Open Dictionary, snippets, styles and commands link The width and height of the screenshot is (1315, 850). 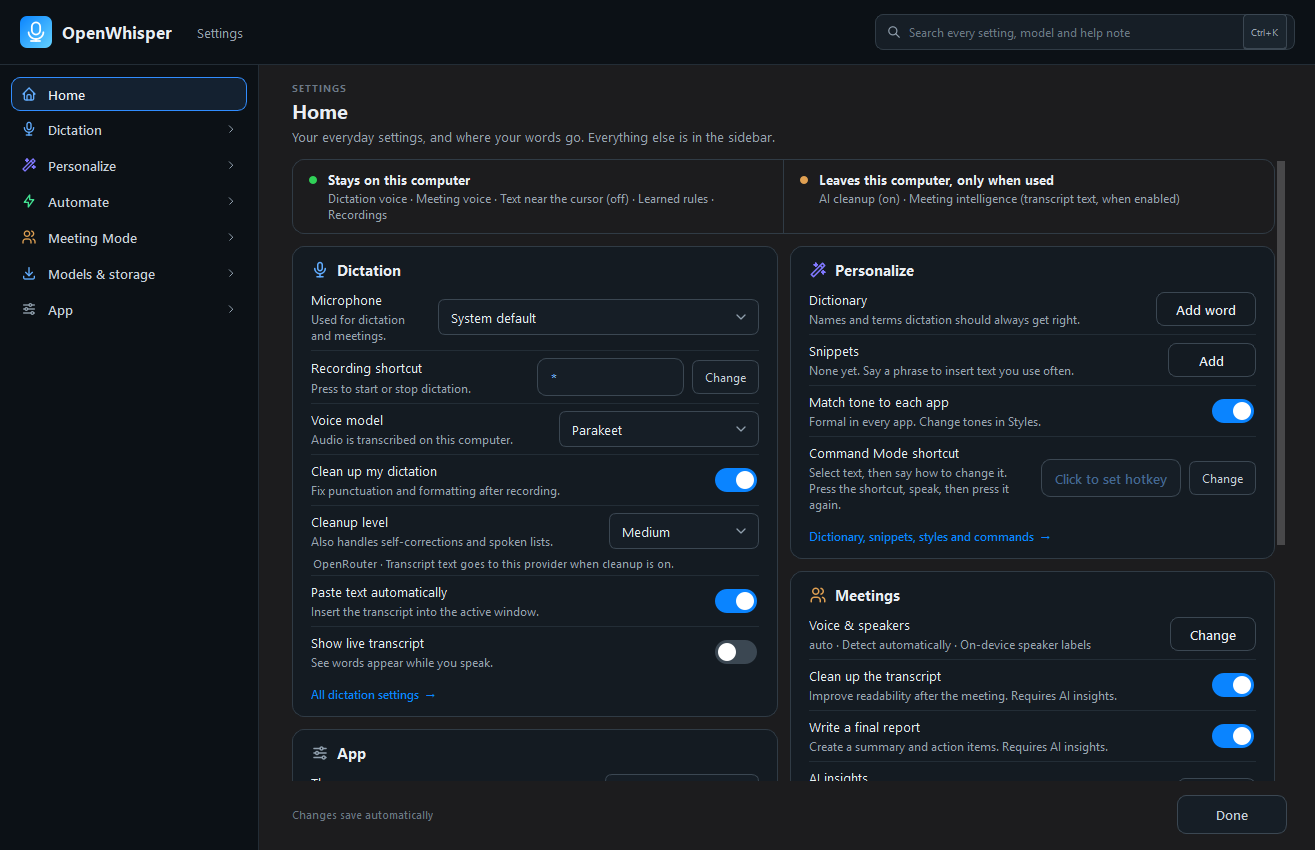click(x=930, y=537)
